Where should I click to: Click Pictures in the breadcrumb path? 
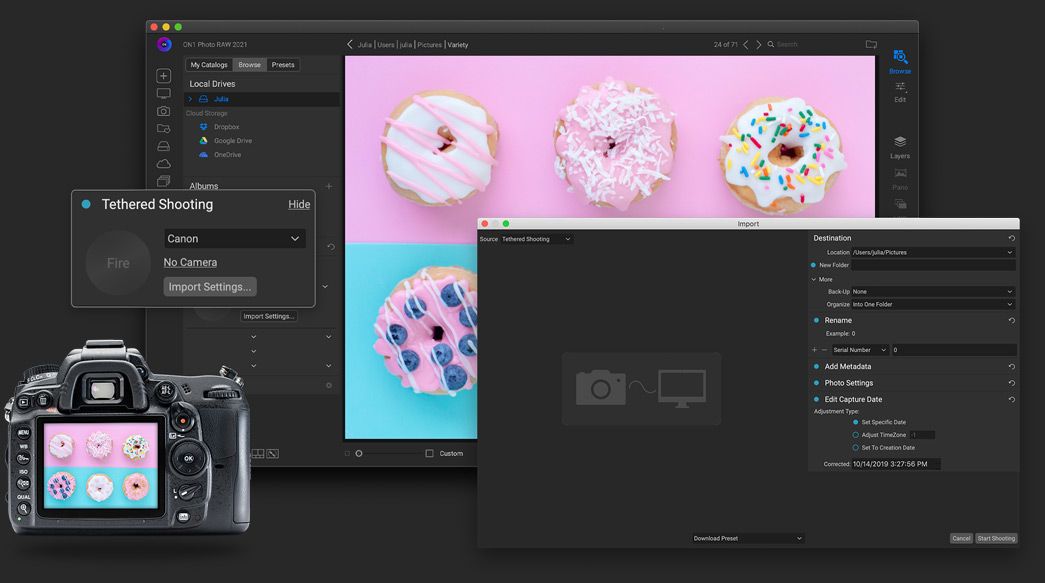coord(429,45)
